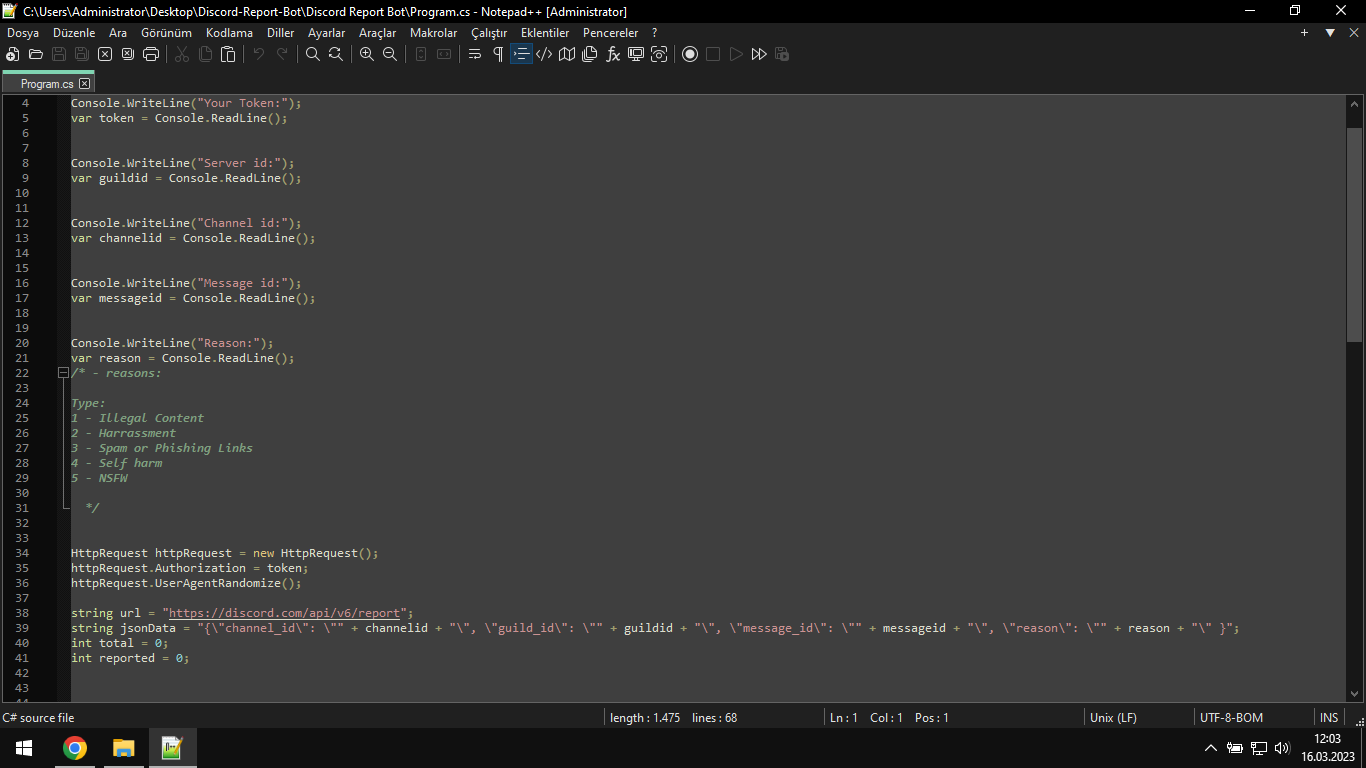1366x768 pixels.
Task: Click line number 34 in the margin
Action: [x=22, y=553]
